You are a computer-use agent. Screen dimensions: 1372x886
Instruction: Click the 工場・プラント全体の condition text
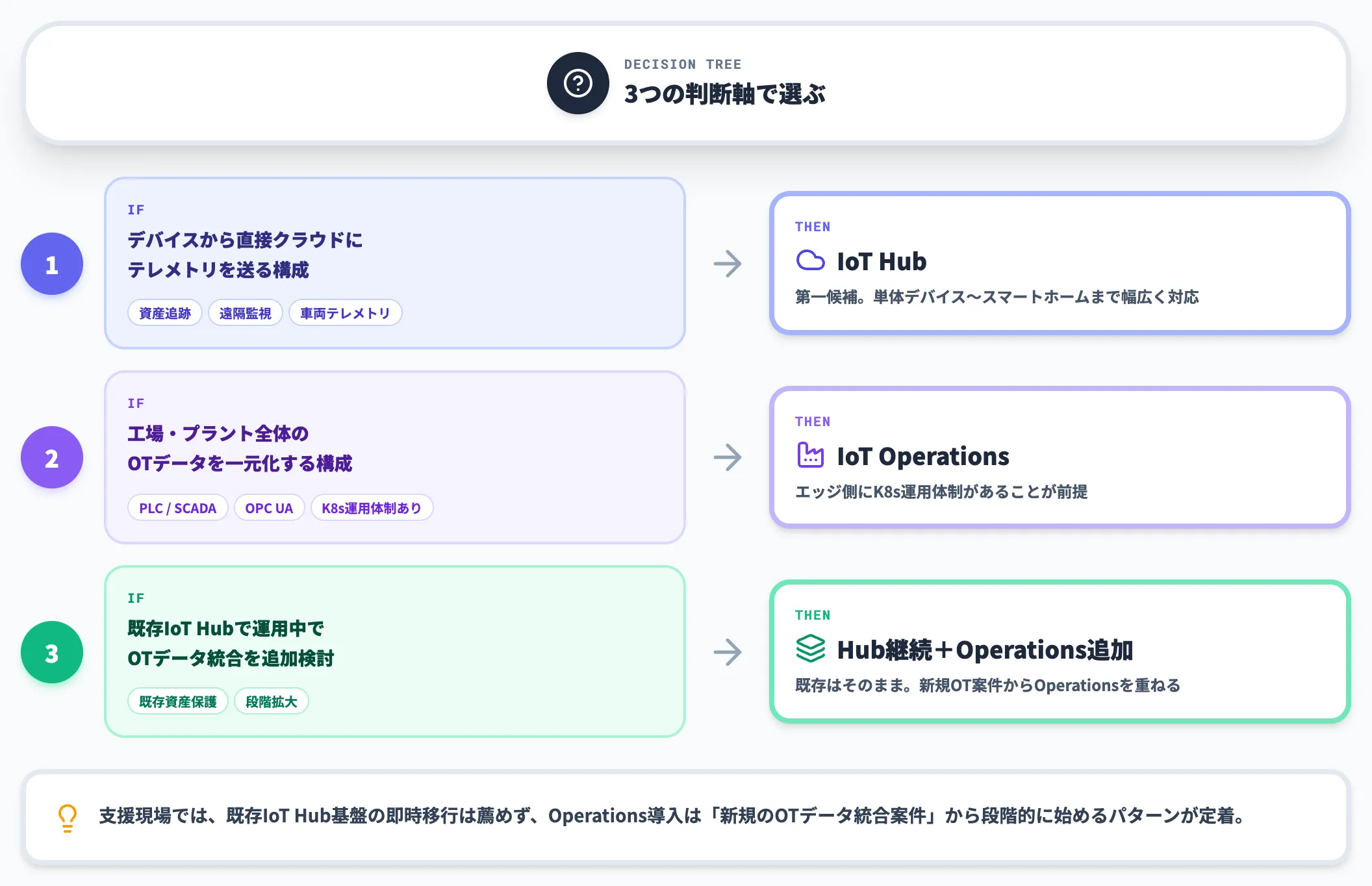[218, 433]
